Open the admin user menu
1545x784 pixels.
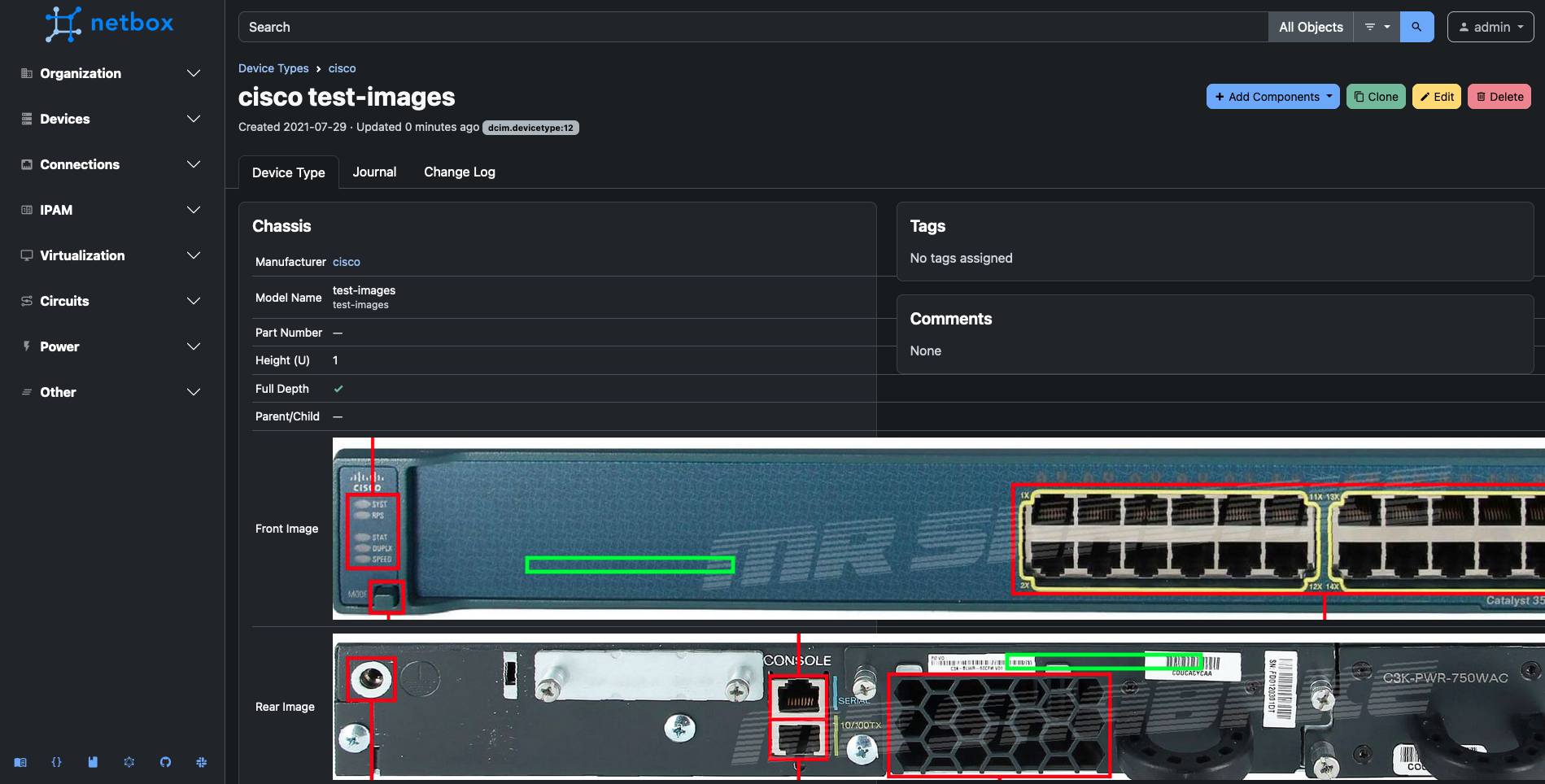pyautogui.click(x=1490, y=27)
